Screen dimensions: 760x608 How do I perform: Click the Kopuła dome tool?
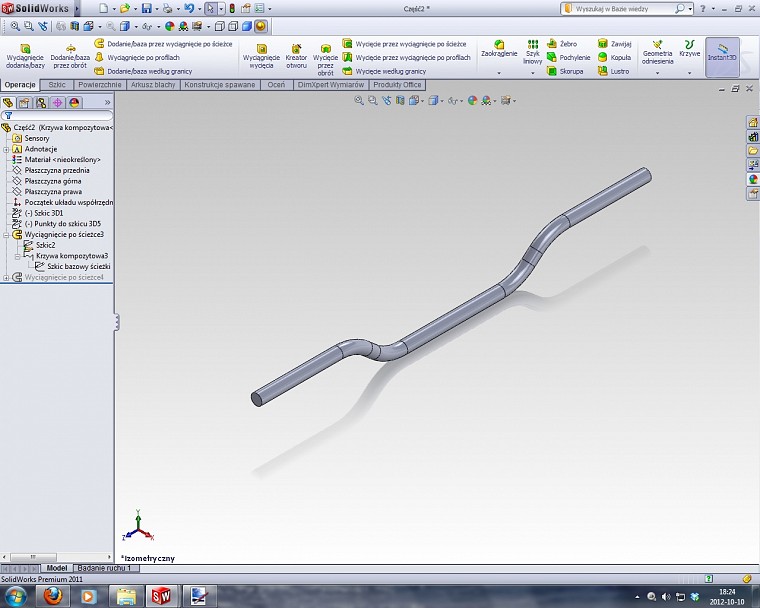[614, 57]
